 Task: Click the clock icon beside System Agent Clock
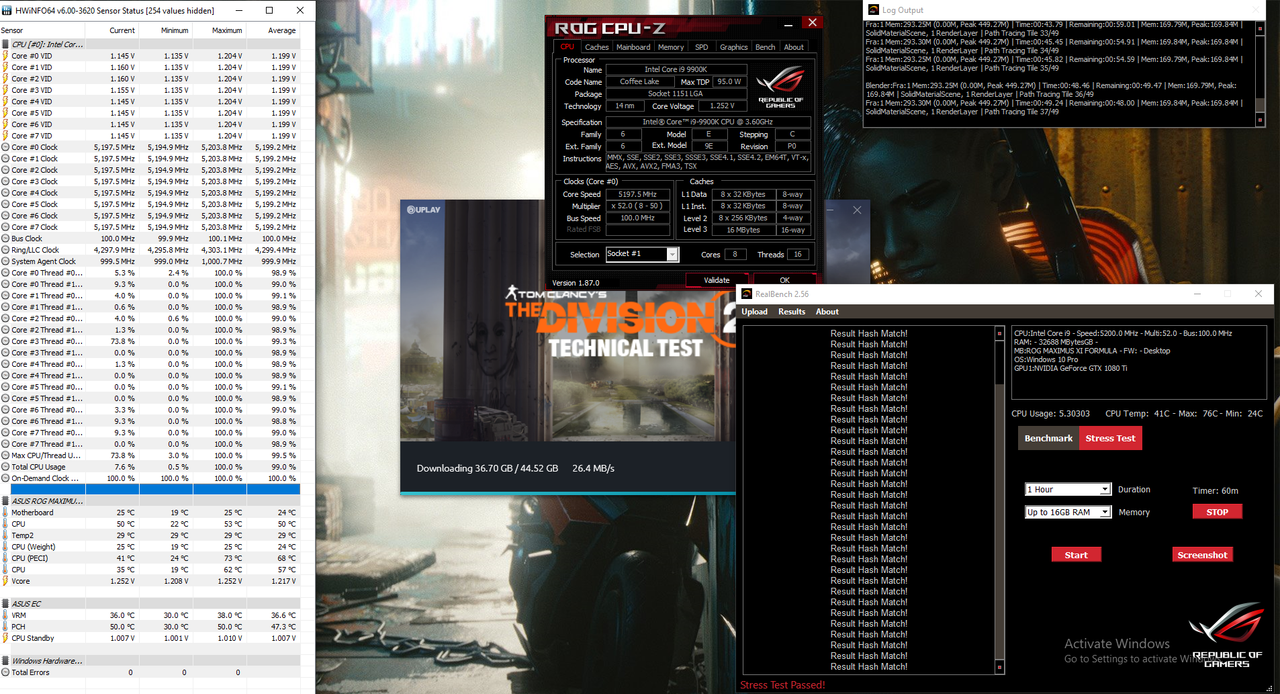(5, 261)
